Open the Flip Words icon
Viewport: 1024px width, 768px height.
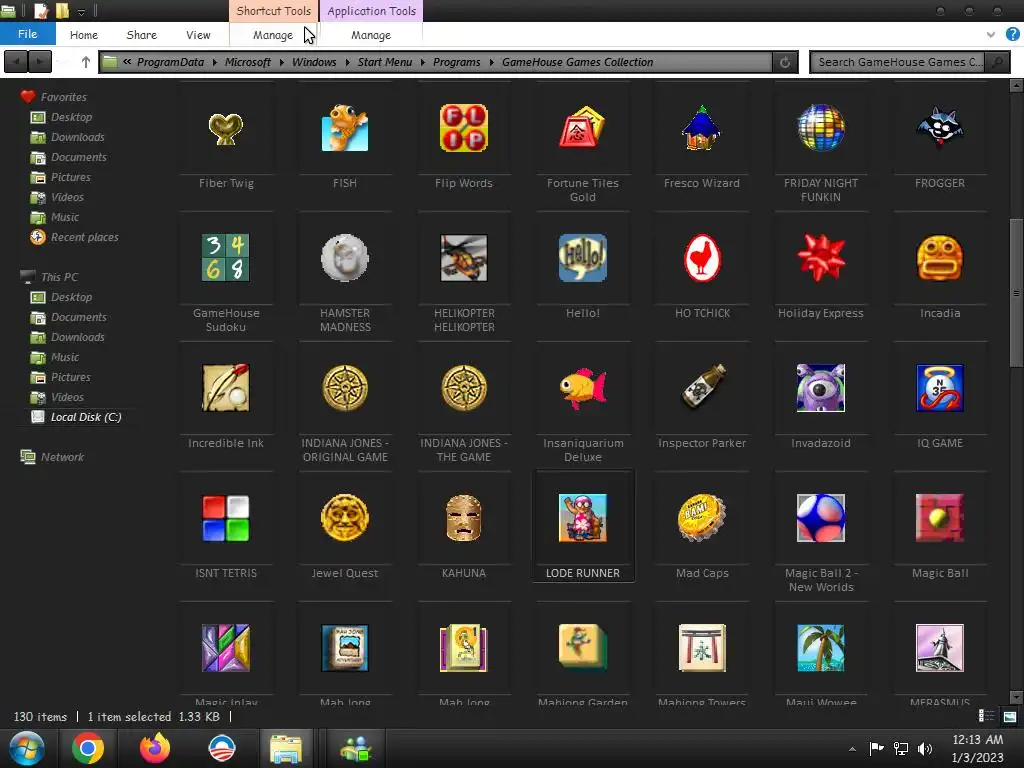[464, 128]
